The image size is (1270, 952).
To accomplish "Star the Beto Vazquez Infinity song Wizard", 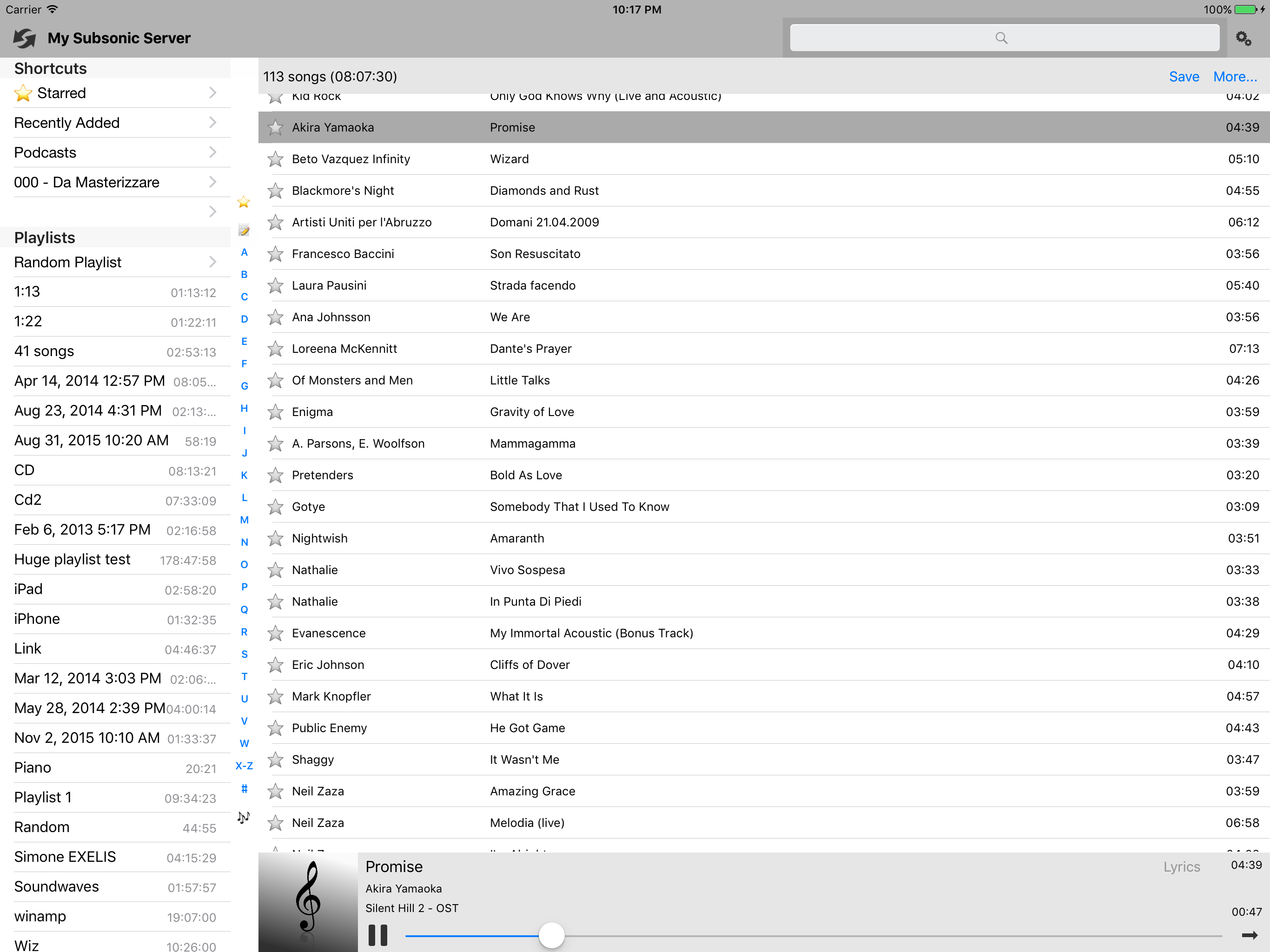I will coord(276,159).
